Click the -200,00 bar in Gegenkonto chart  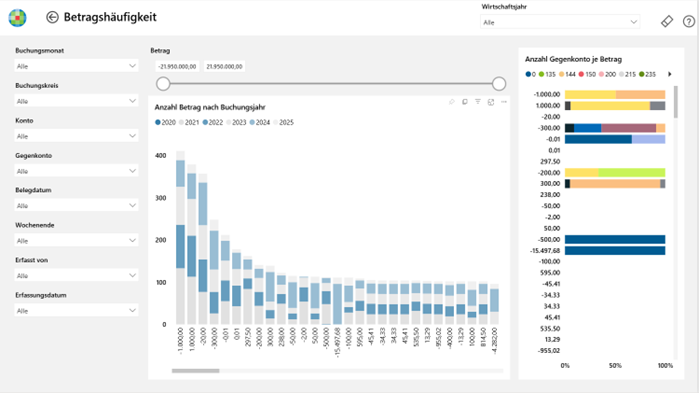615,172
